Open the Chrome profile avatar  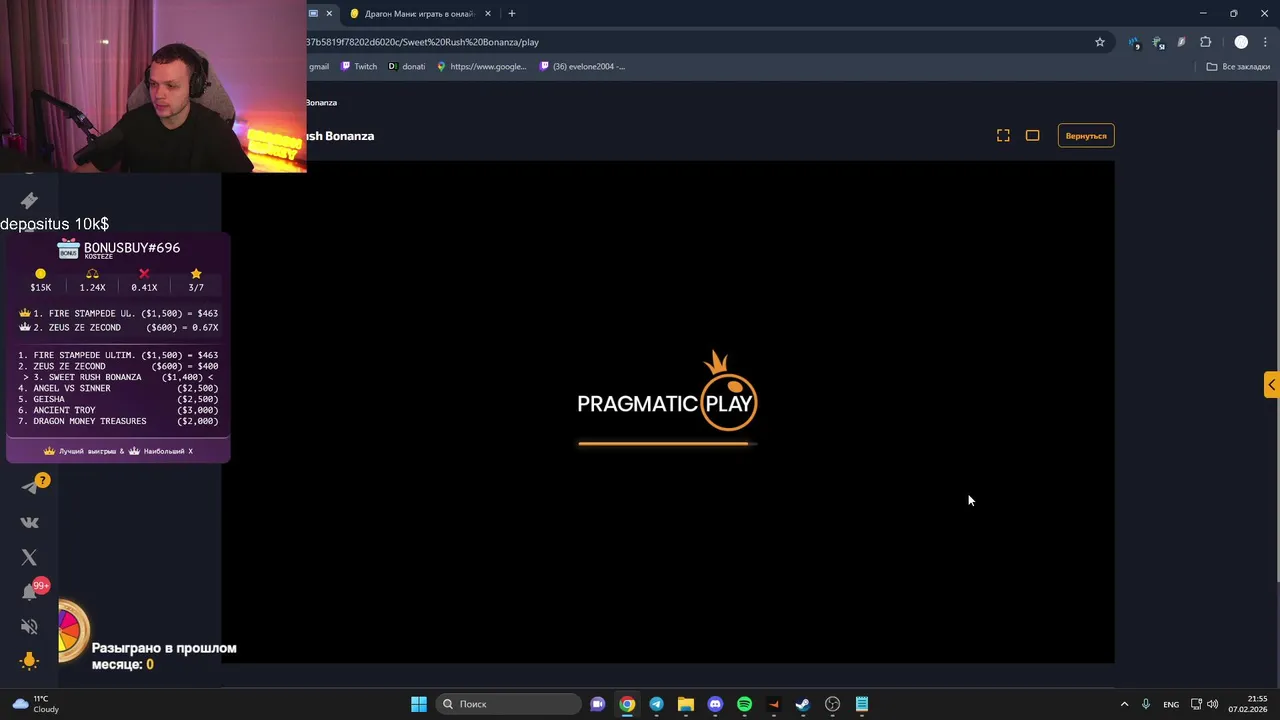pyautogui.click(x=1241, y=42)
